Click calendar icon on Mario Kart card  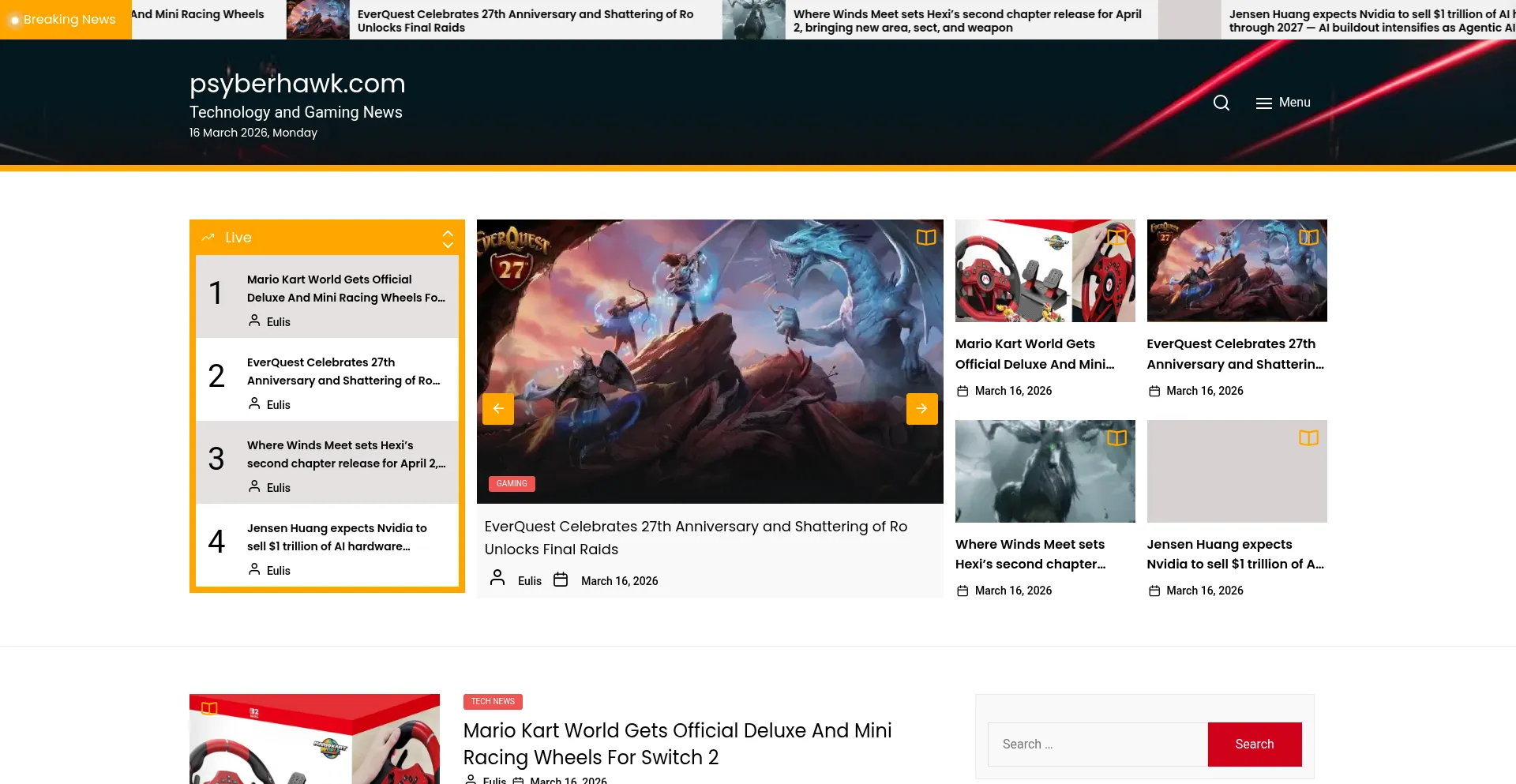[x=963, y=392]
